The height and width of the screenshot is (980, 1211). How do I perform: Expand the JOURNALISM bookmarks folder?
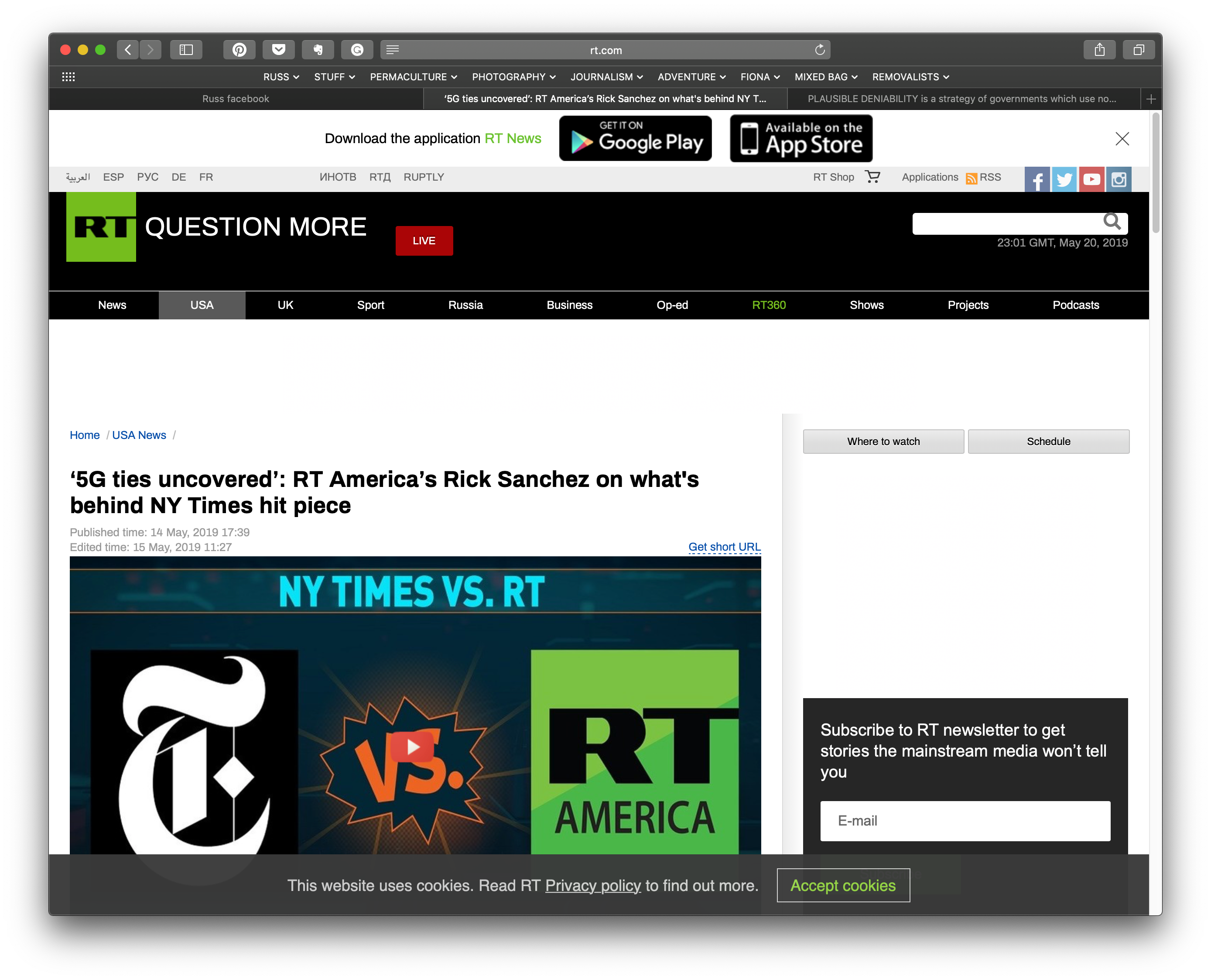click(607, 77)
